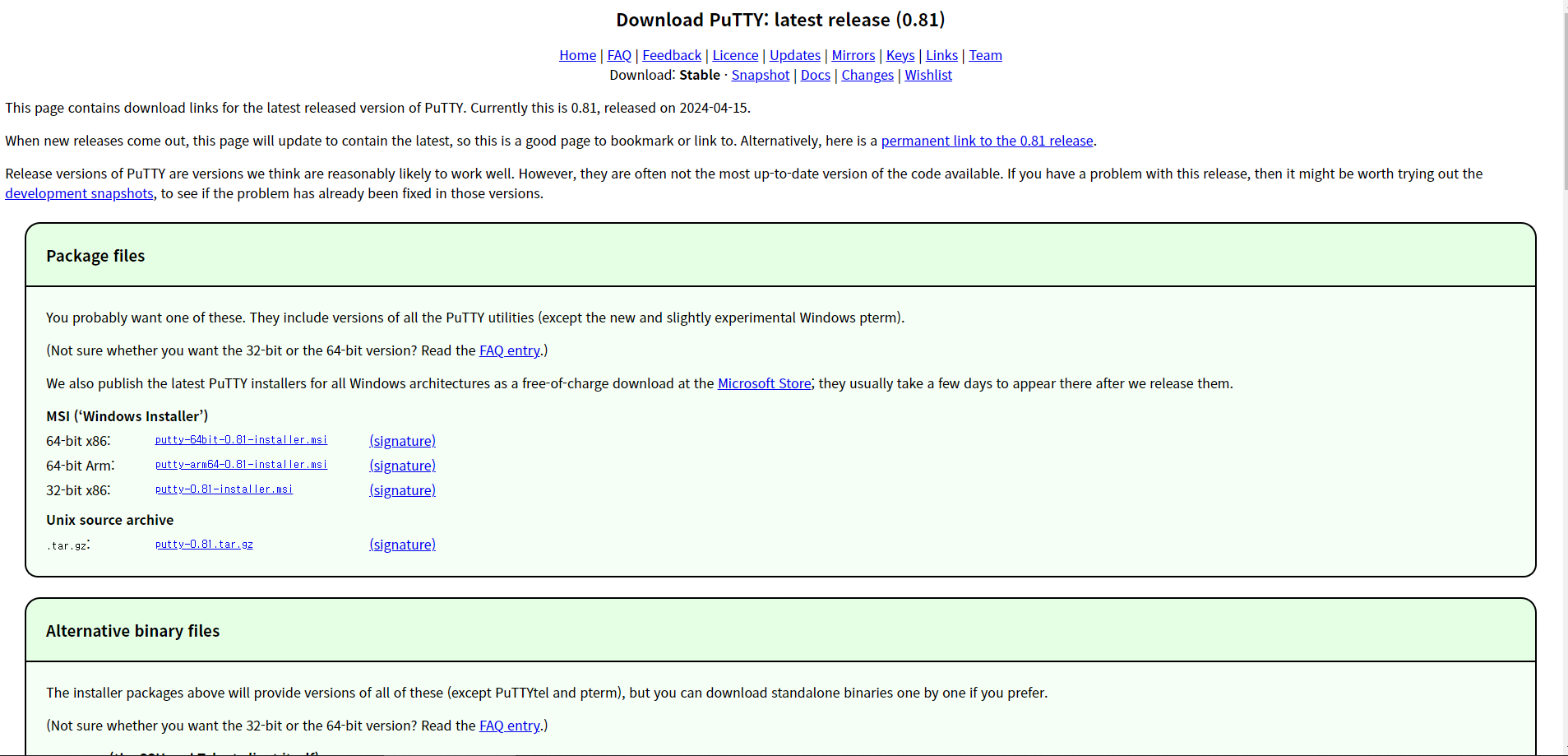The width and height of the screenshot is (1568, 756).
Task: Click the 'Alternative binary files' heading
Action: click(132, 631)
